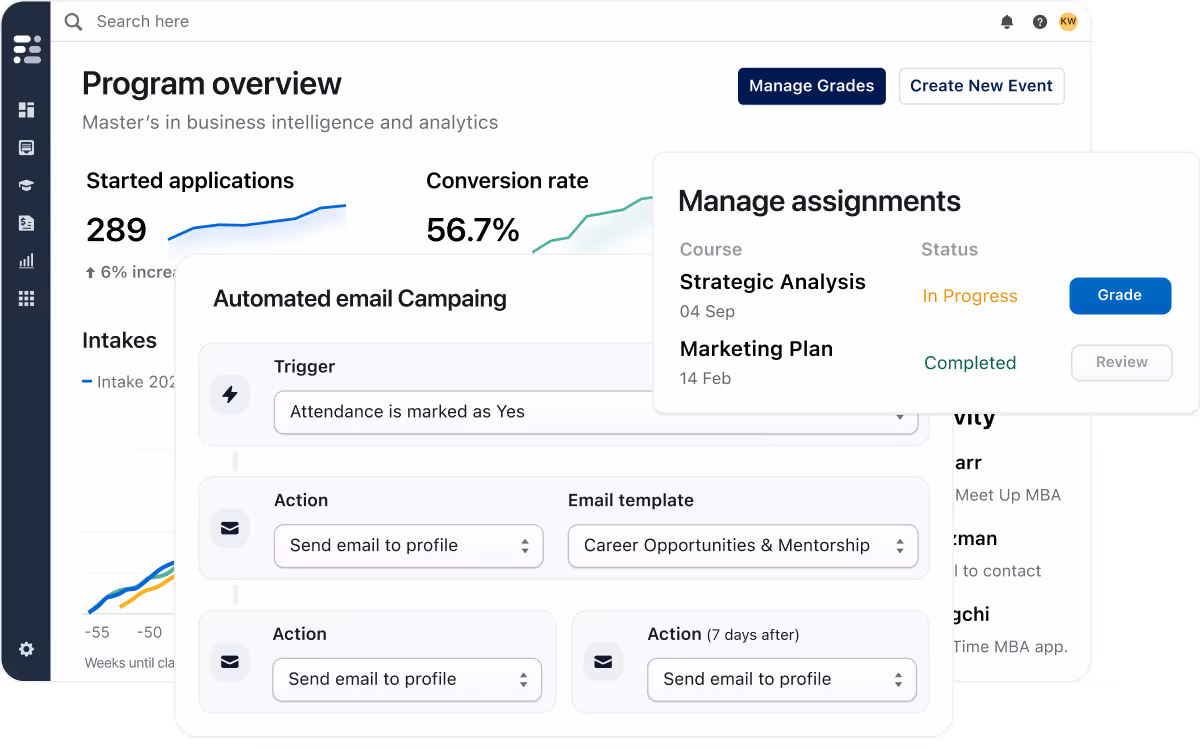Click the Create New Event button
Image resolution: width=1200 pixels, height=750 pixels.
tap(981, 86)
